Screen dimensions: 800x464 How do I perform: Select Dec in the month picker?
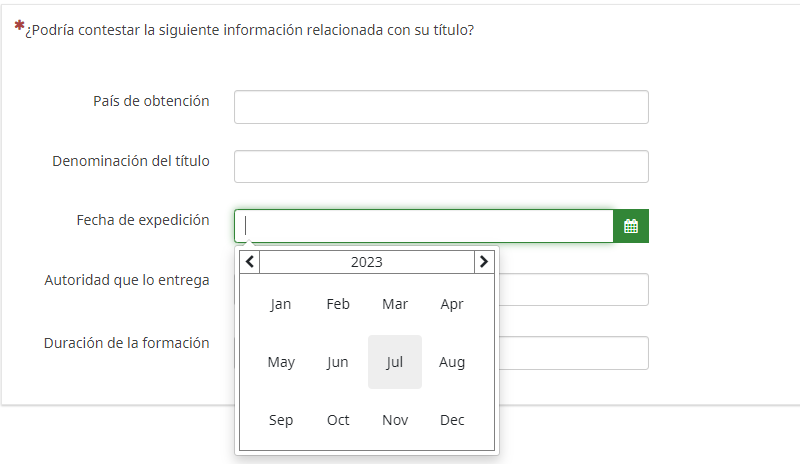coord(452,420)
